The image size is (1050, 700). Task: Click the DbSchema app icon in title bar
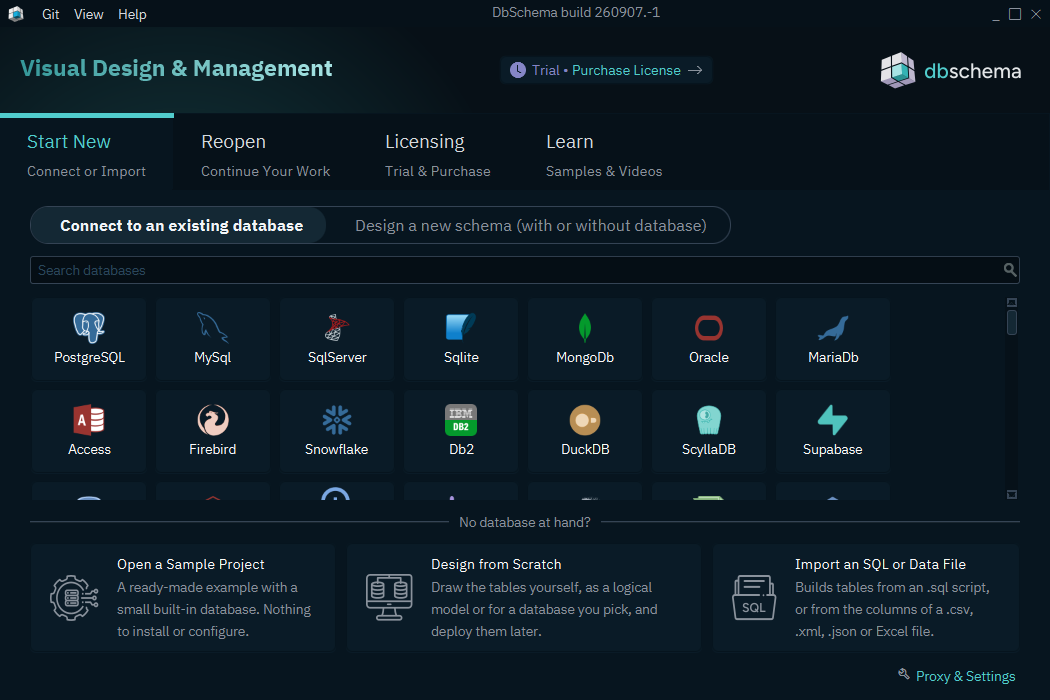(x=16, y=14)
